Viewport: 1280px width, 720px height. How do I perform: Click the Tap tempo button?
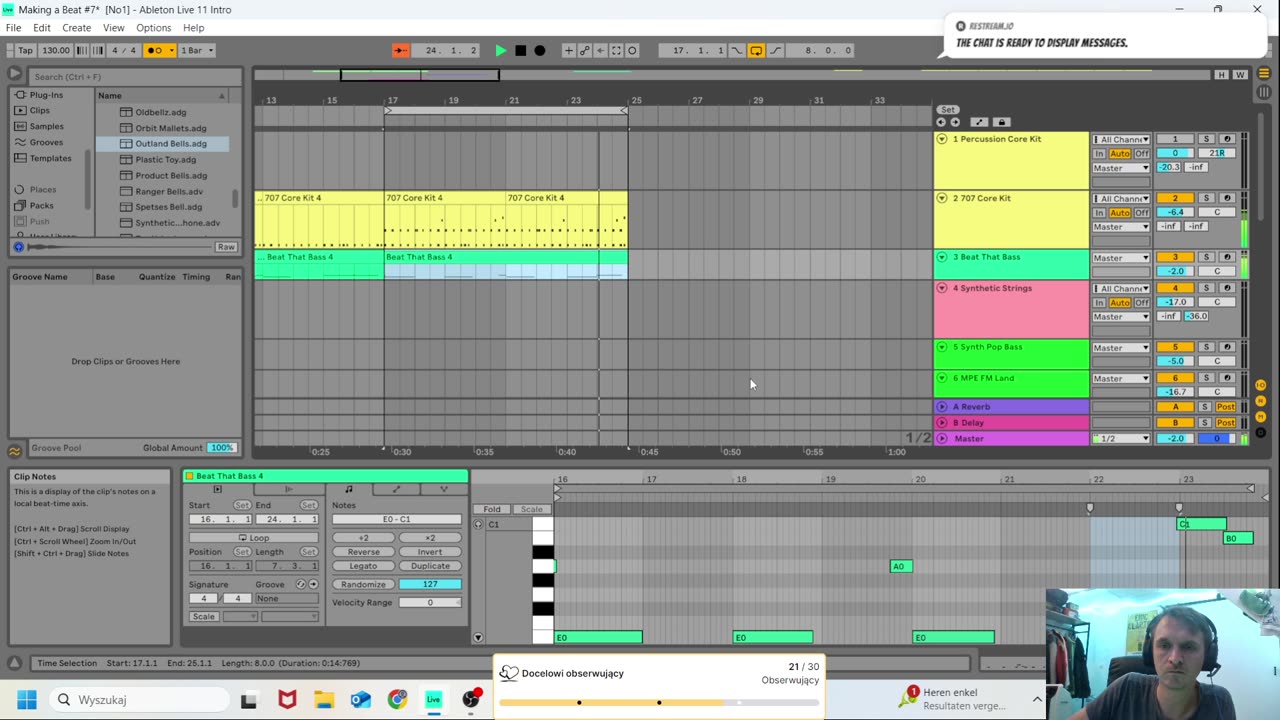point(25,50)
